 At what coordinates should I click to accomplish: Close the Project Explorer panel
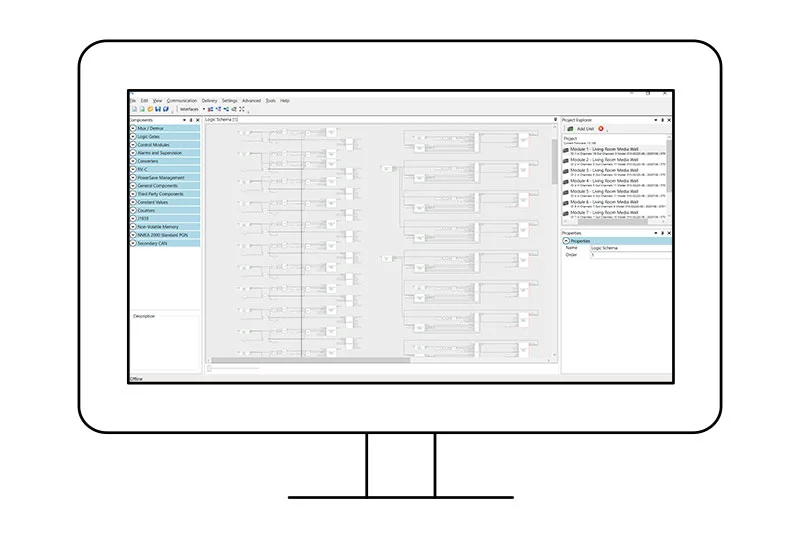pyautogui.click(x=669, y=120)
